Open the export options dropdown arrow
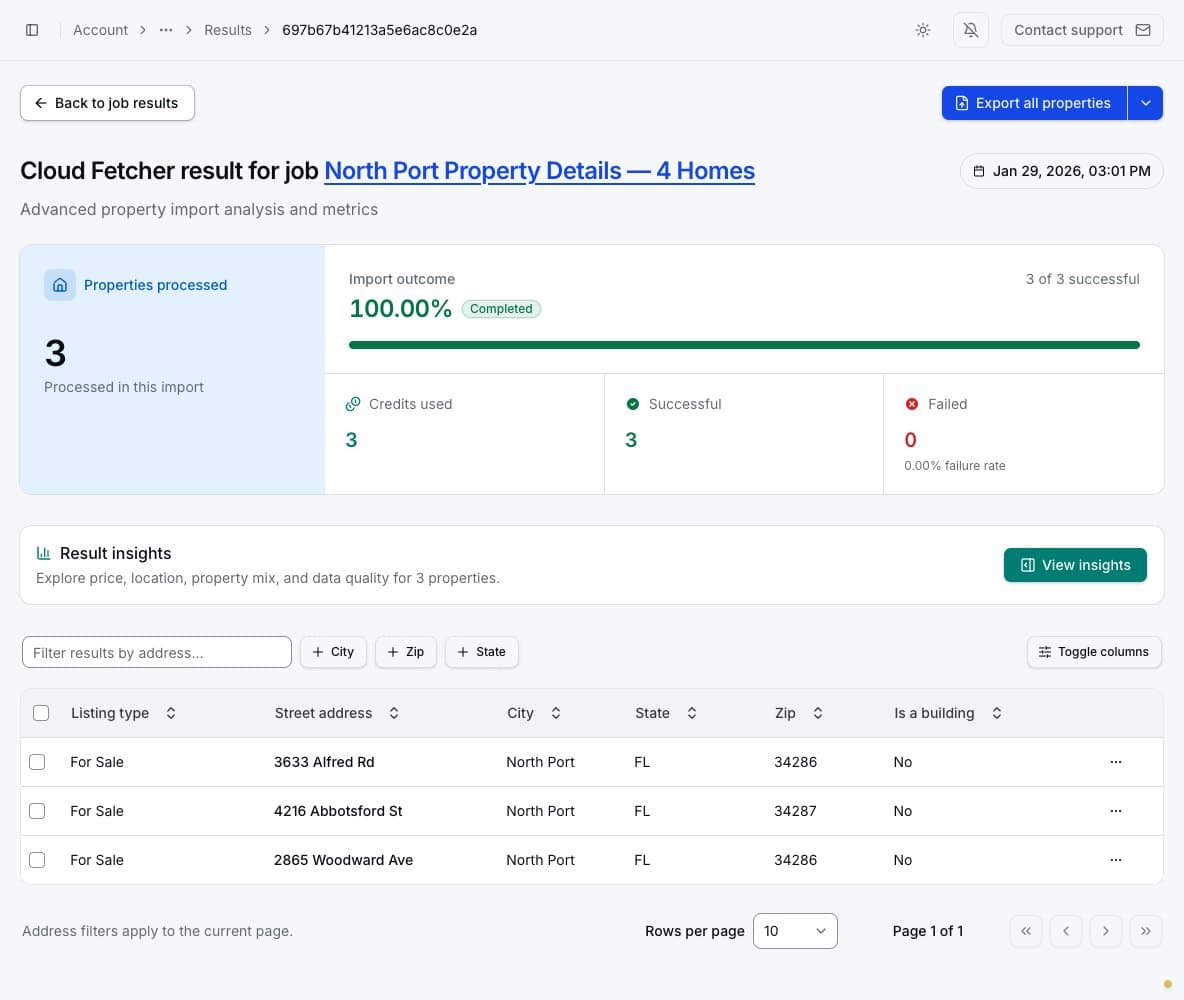 pyautogui.click(x=1145, y=103)
